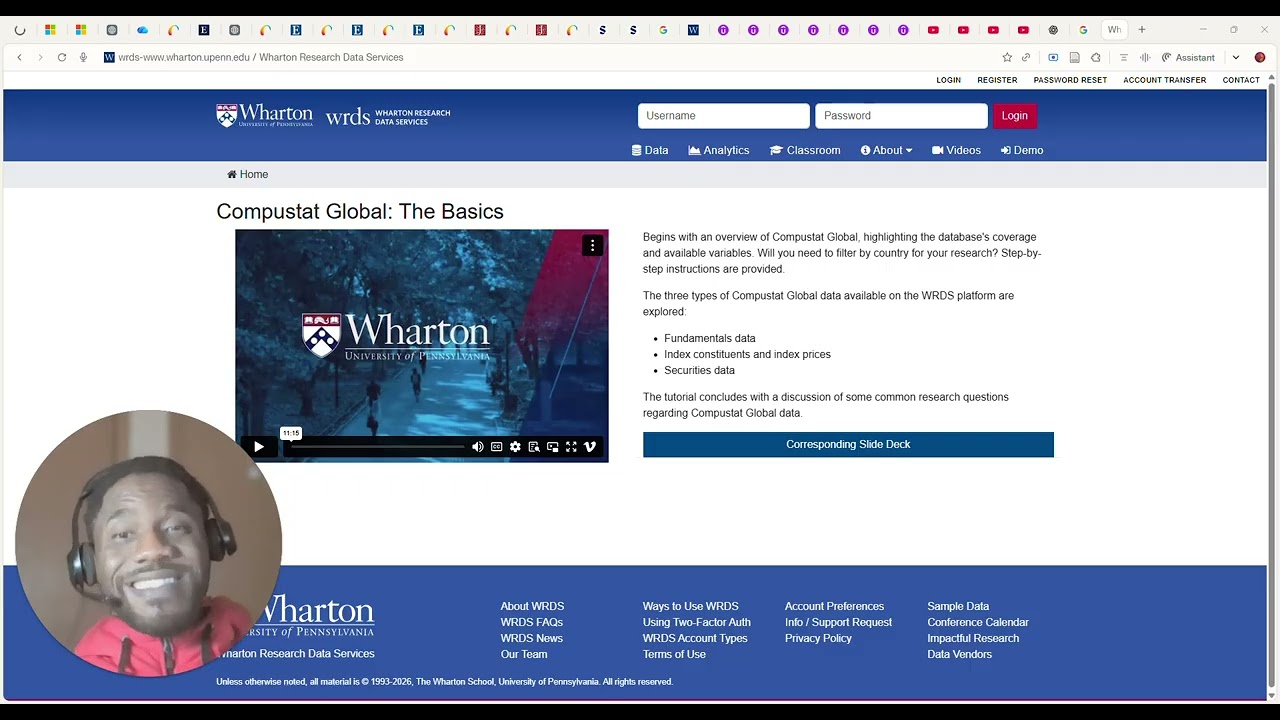
Task: Open the Videos menu item
Action: point(956,150)
